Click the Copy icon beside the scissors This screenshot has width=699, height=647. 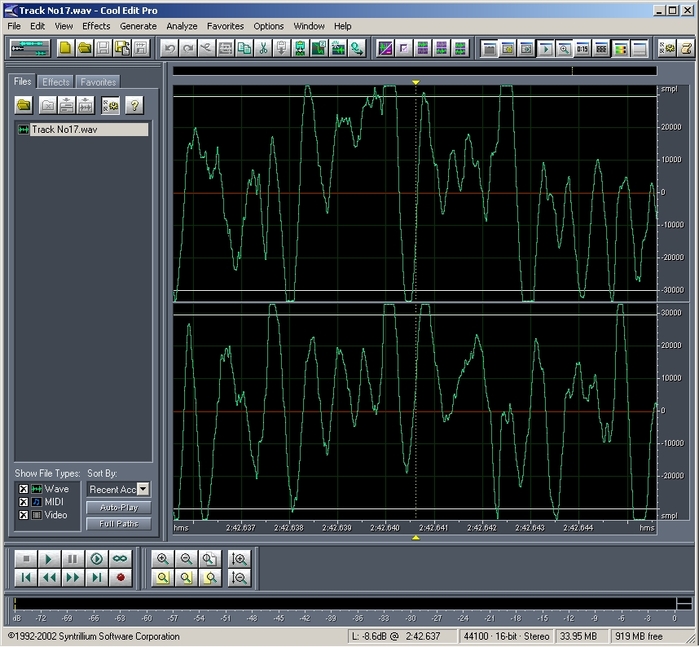coord(244,48)
